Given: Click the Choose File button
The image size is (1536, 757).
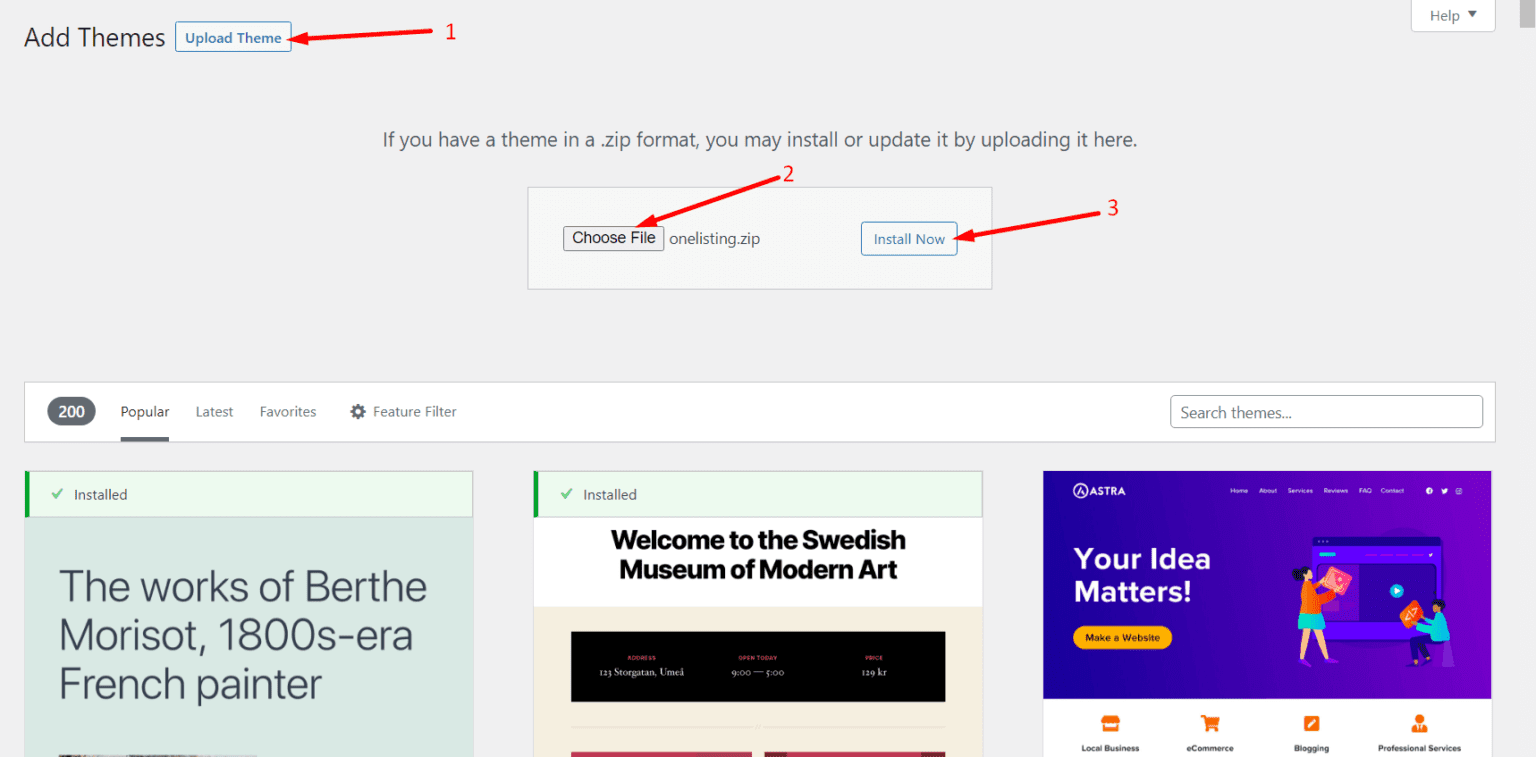Looking at the screenshot, I should tap(613, 238).
